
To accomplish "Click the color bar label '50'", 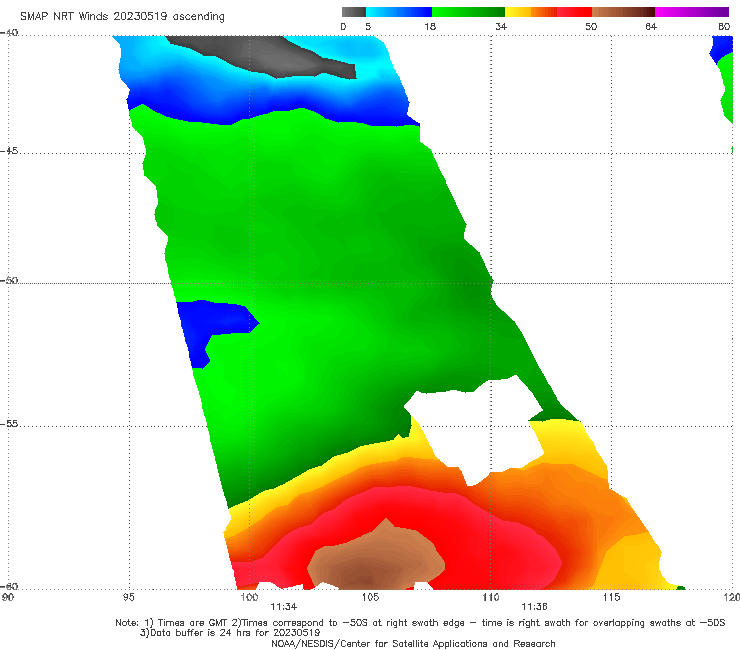I will click(x=591, y=27).
